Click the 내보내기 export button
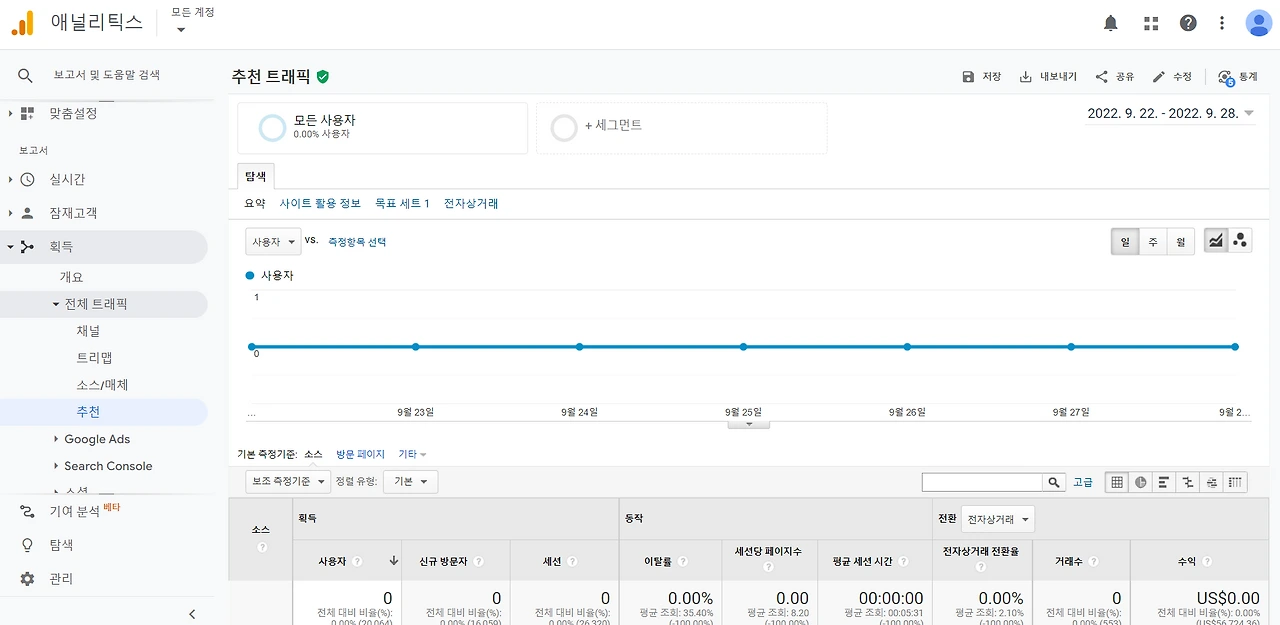 coord(1048,77)
